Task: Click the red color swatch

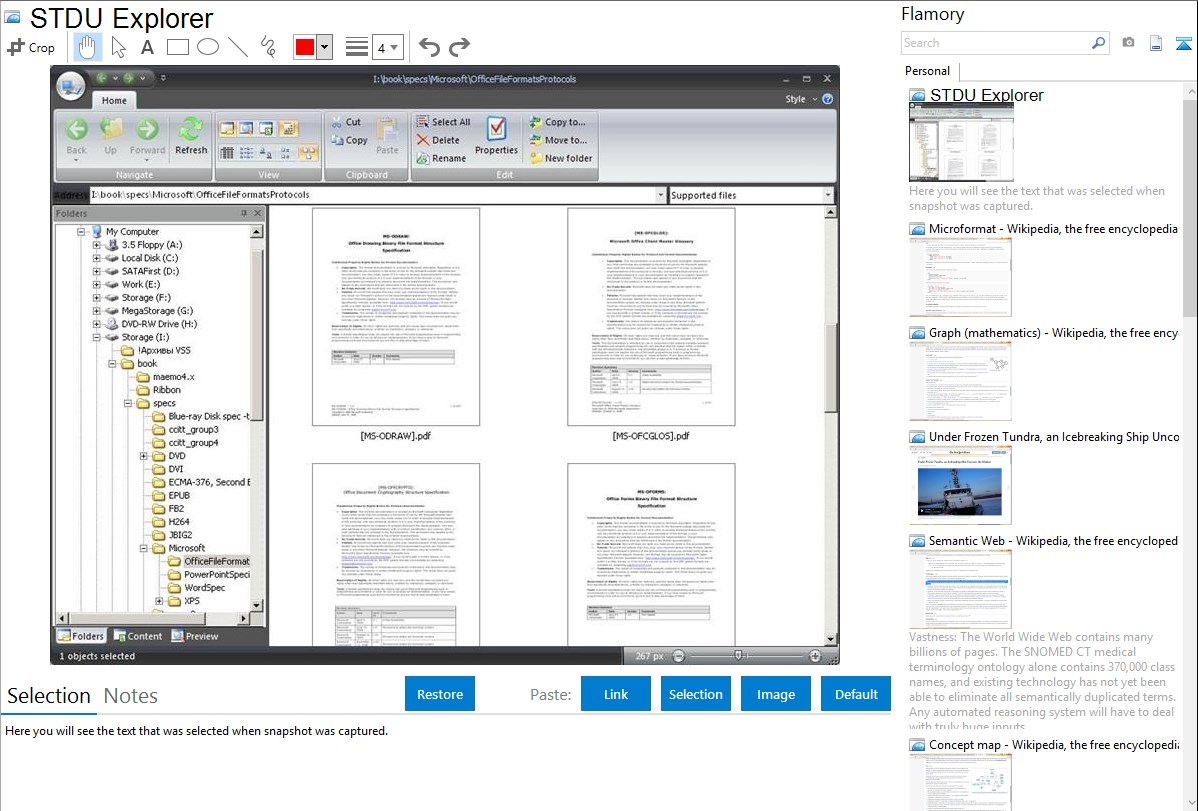Action: point(305,47)
